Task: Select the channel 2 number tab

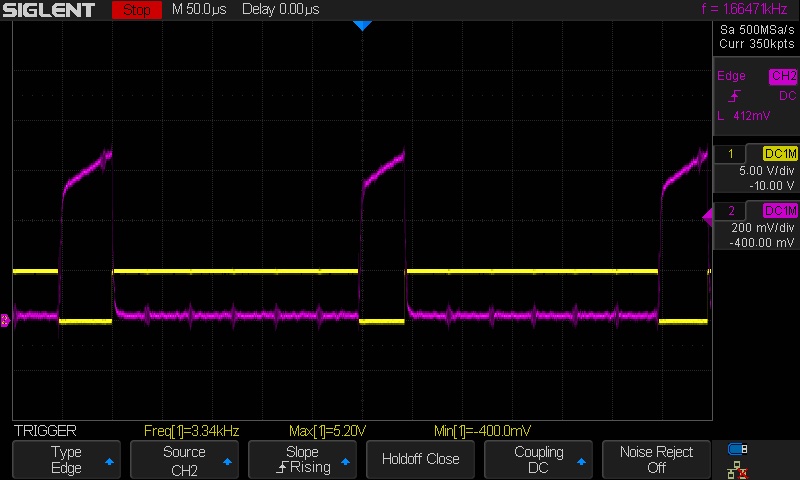Action: click(x=730, y=211)
